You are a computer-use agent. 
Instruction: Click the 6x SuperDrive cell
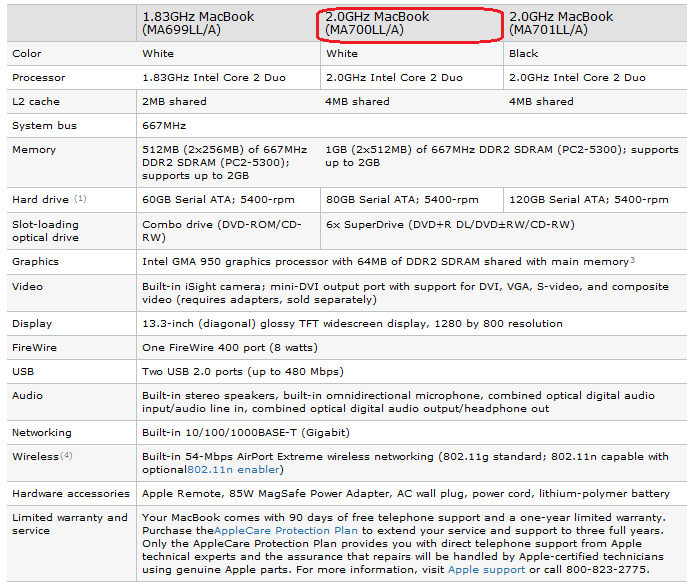click(x=449, y=225)
